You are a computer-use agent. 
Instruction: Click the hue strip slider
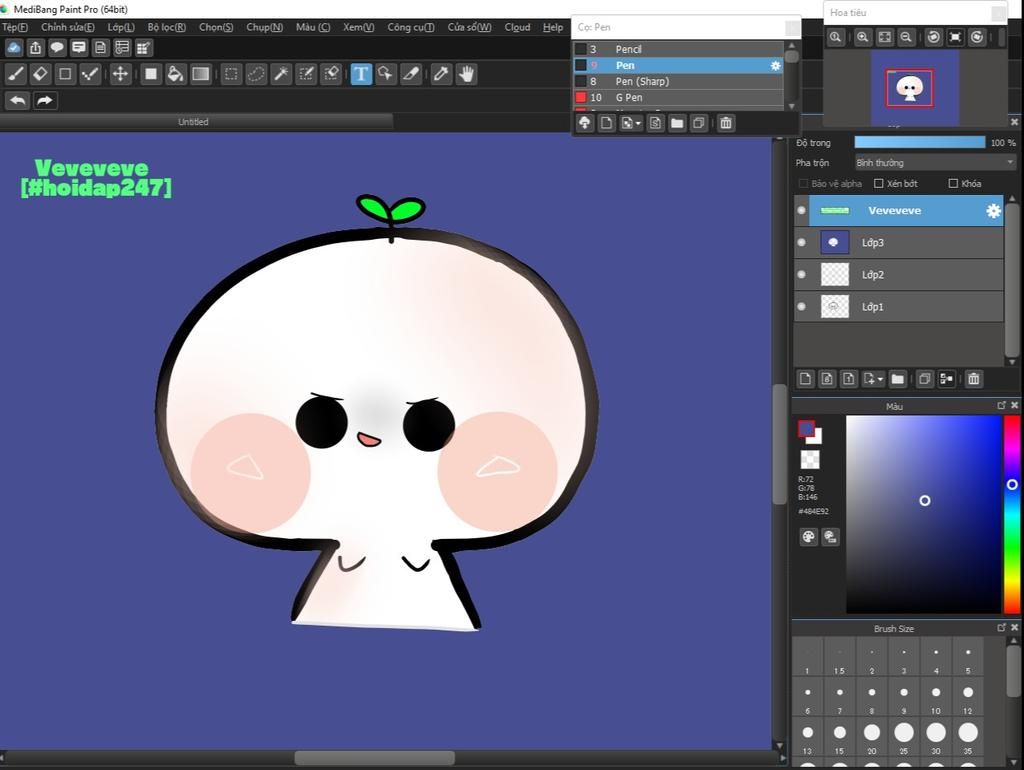(x=1012, y=515)
